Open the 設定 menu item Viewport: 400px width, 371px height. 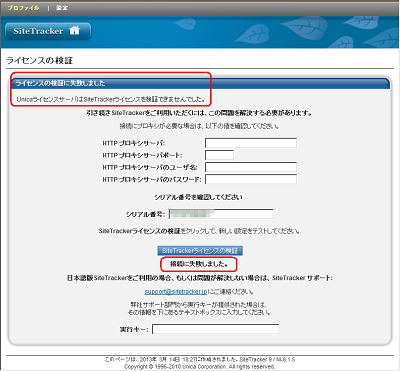[x=62, y=8]
